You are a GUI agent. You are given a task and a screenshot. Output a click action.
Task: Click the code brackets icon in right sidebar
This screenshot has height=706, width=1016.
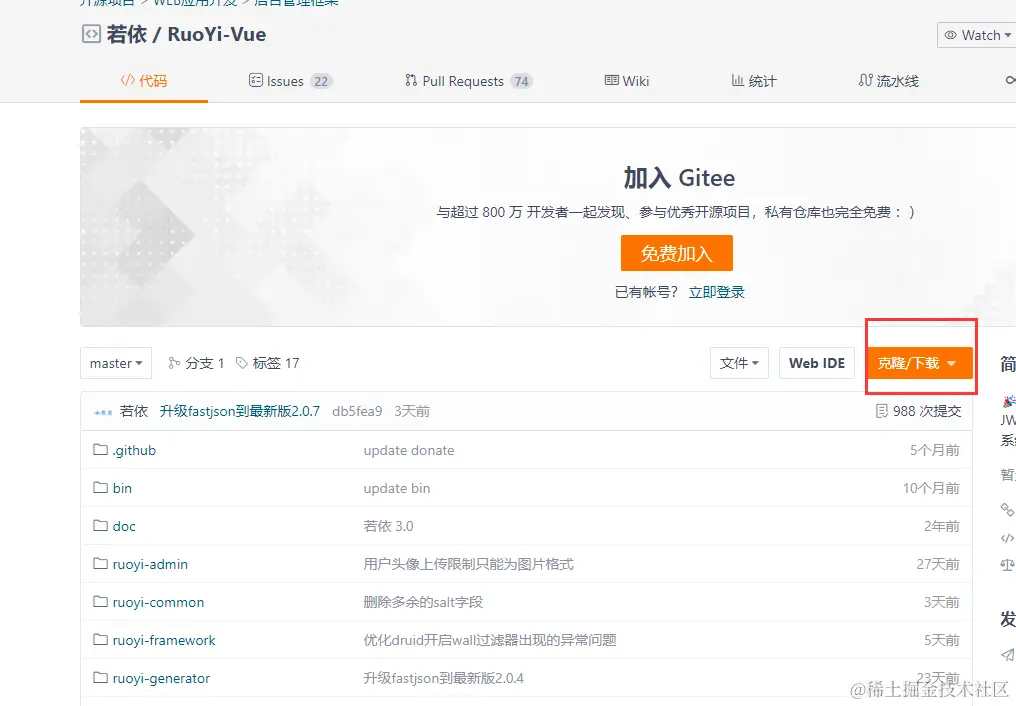[x=1008, y=538]
